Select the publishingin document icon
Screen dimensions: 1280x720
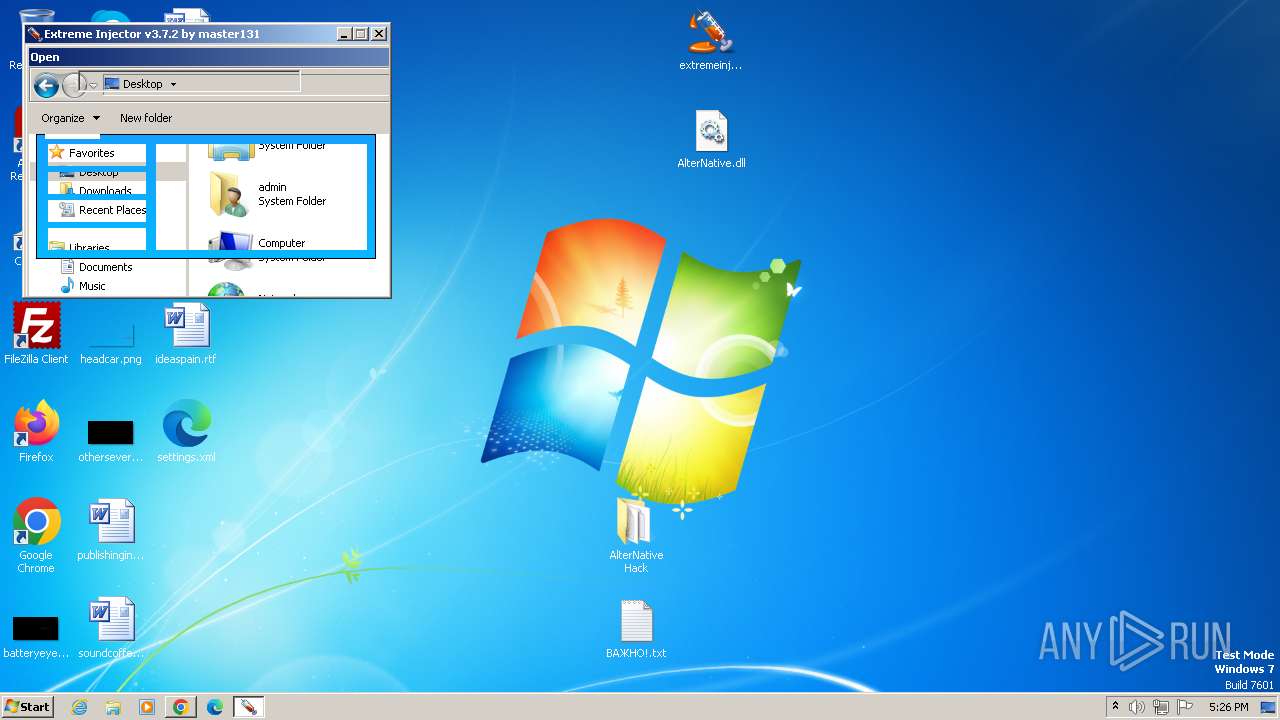tap(111, 530)
